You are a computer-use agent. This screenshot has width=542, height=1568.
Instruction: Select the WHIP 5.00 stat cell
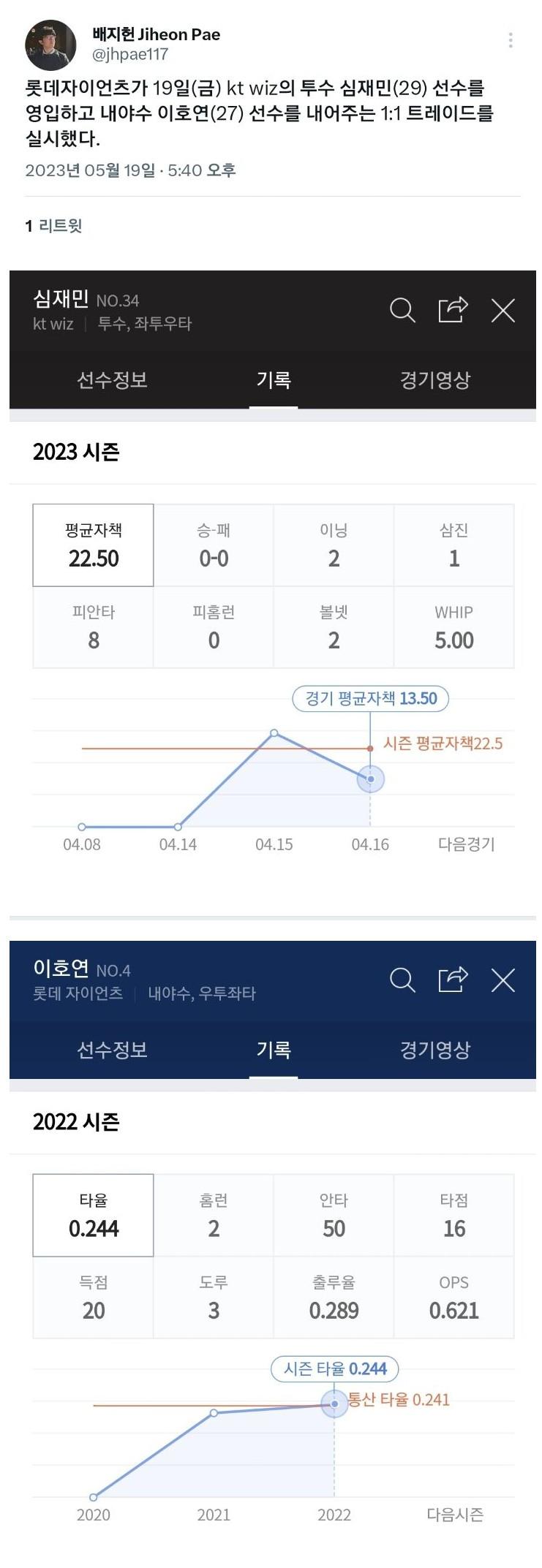click(454, 627)
